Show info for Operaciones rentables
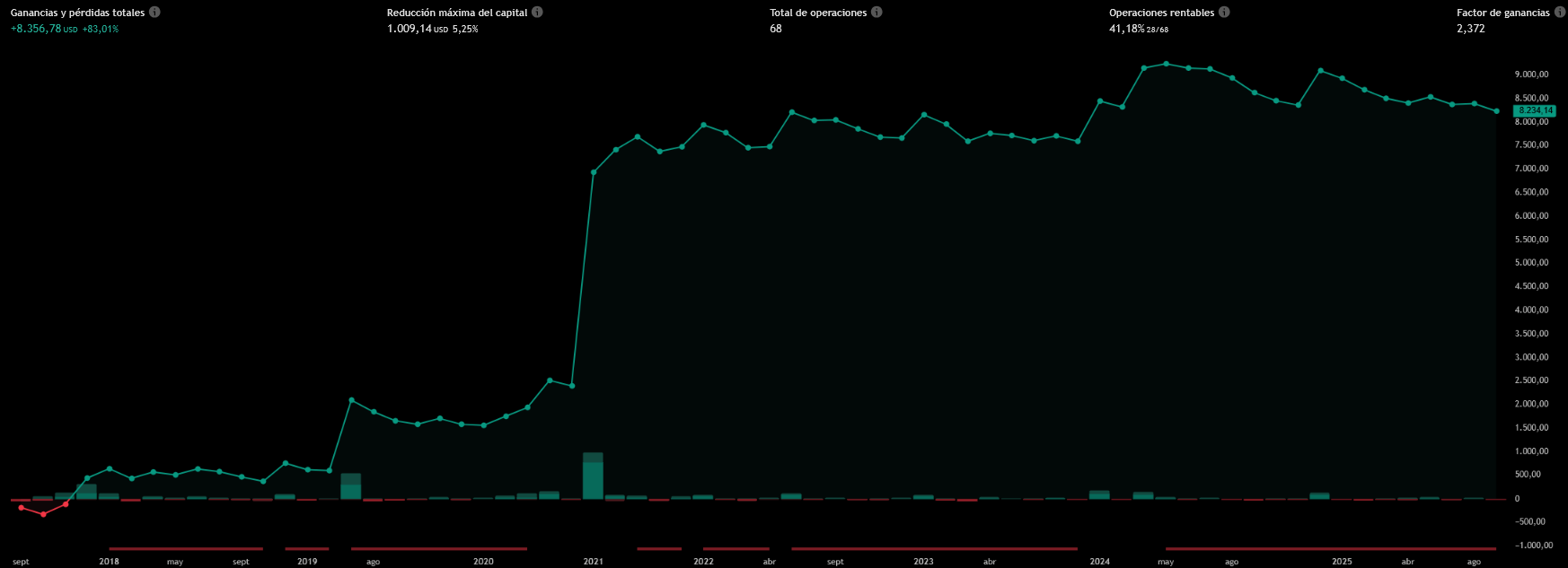The height and width of the screenshot is (568, 1568). pos(1224,13)
